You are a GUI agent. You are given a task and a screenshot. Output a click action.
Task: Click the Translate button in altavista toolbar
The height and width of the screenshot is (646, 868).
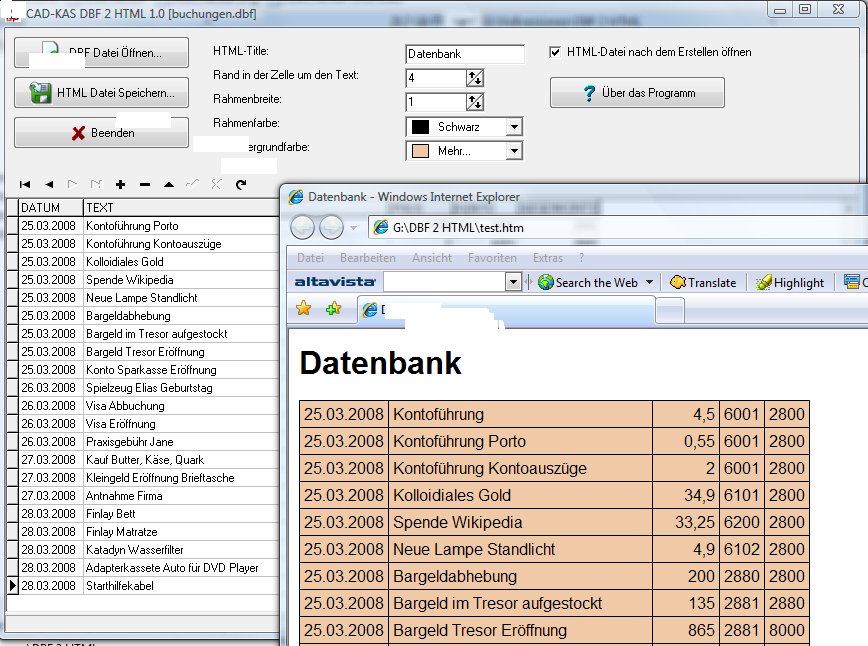tap(703, 283)
